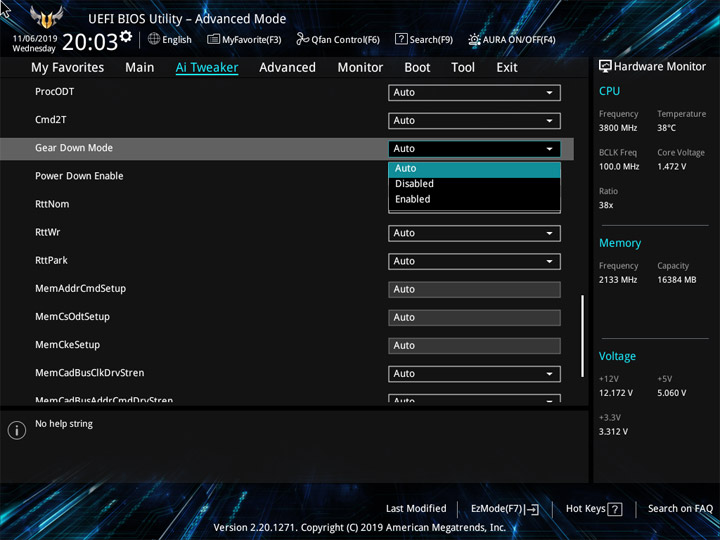720x540 pixels.
Task: Select the MemCkeSetup setting label
Action: click(68, 345)
